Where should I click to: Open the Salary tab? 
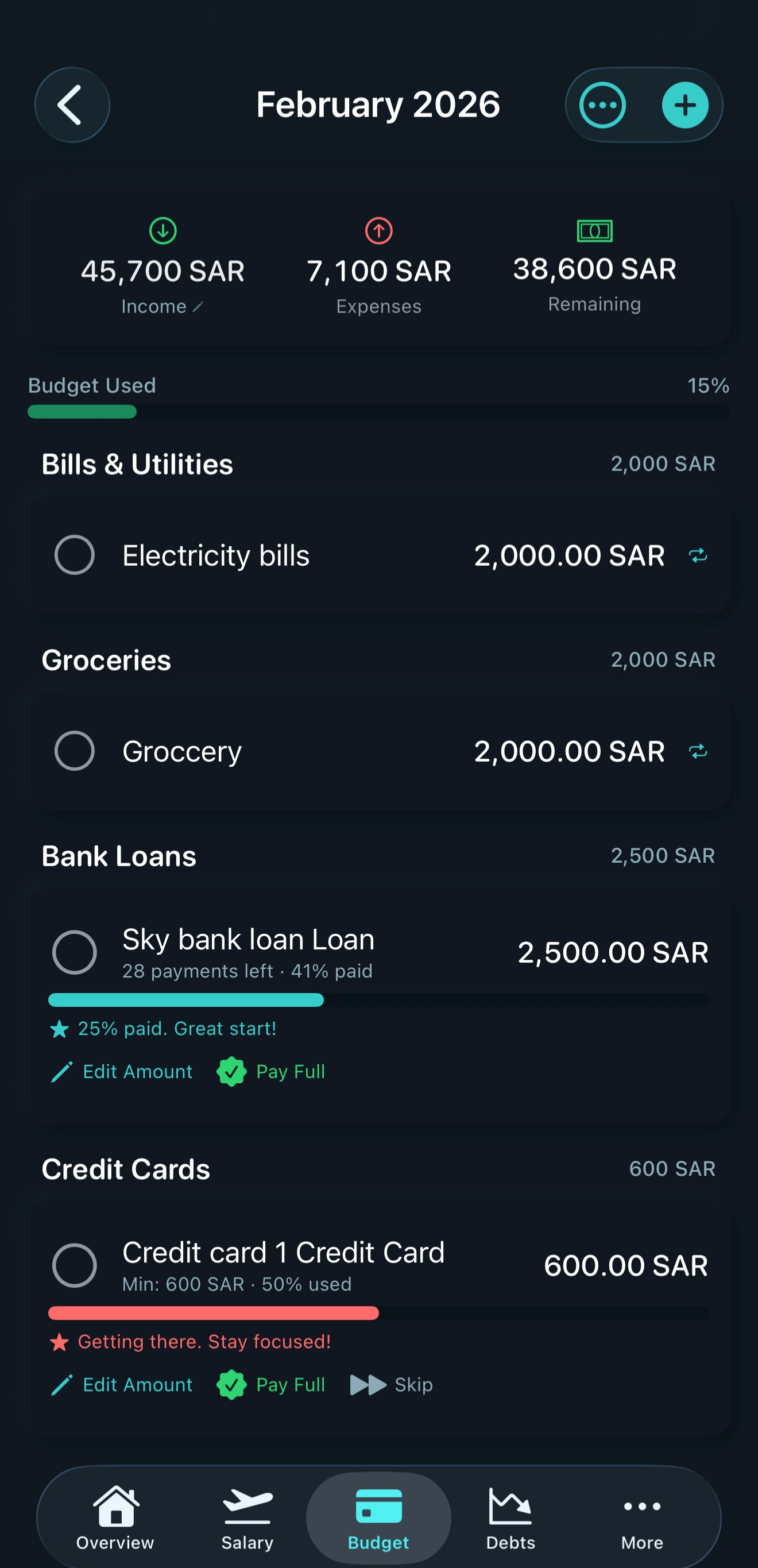[x=247, y=1517]
